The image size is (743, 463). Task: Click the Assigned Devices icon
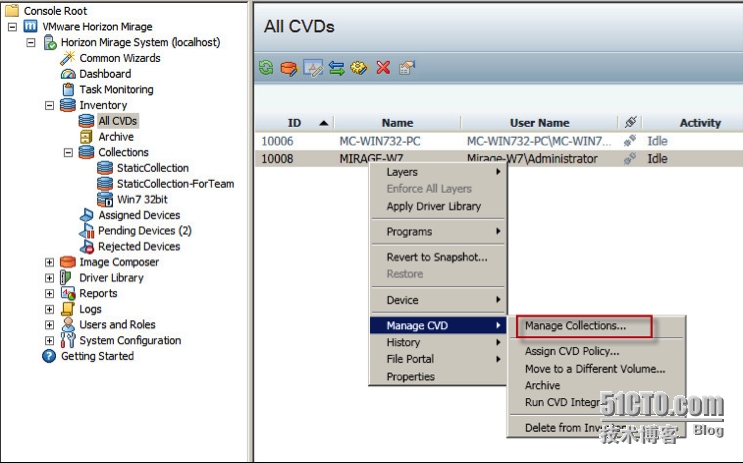(87, 215)
